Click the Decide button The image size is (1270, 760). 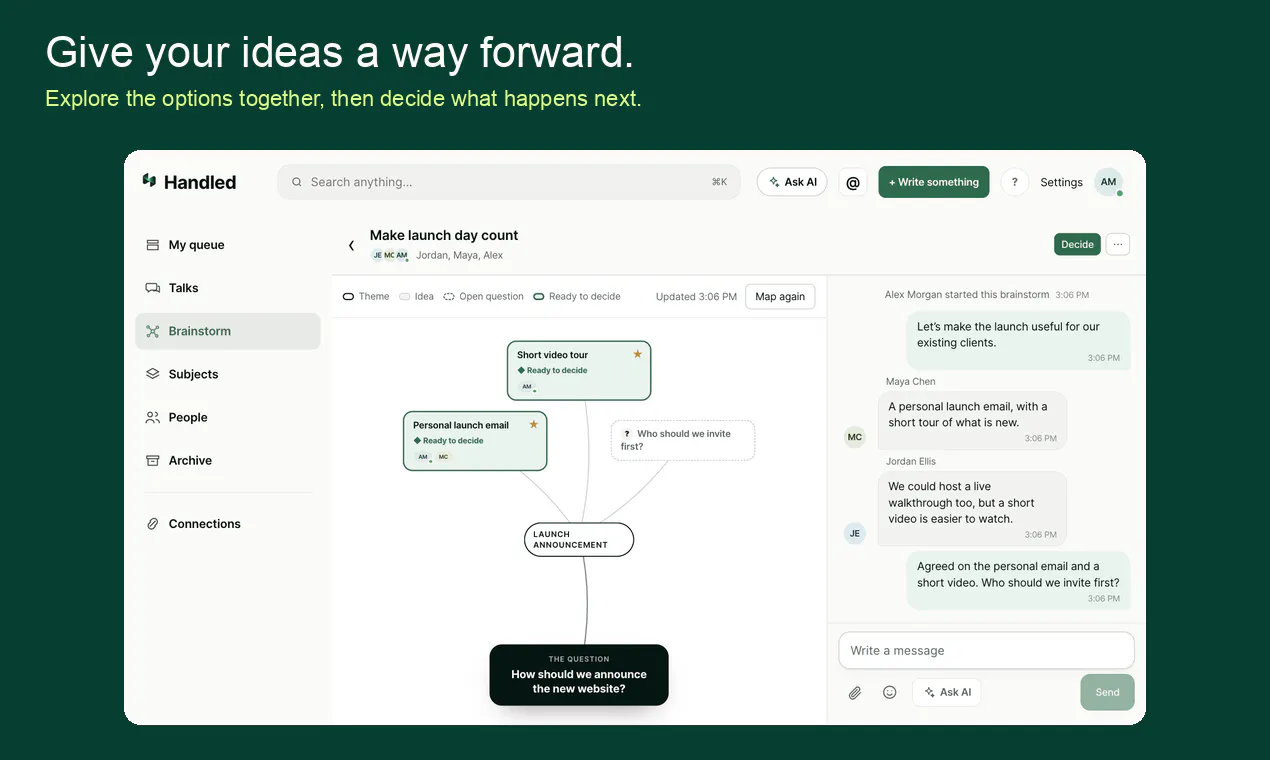coord(1077,244)
